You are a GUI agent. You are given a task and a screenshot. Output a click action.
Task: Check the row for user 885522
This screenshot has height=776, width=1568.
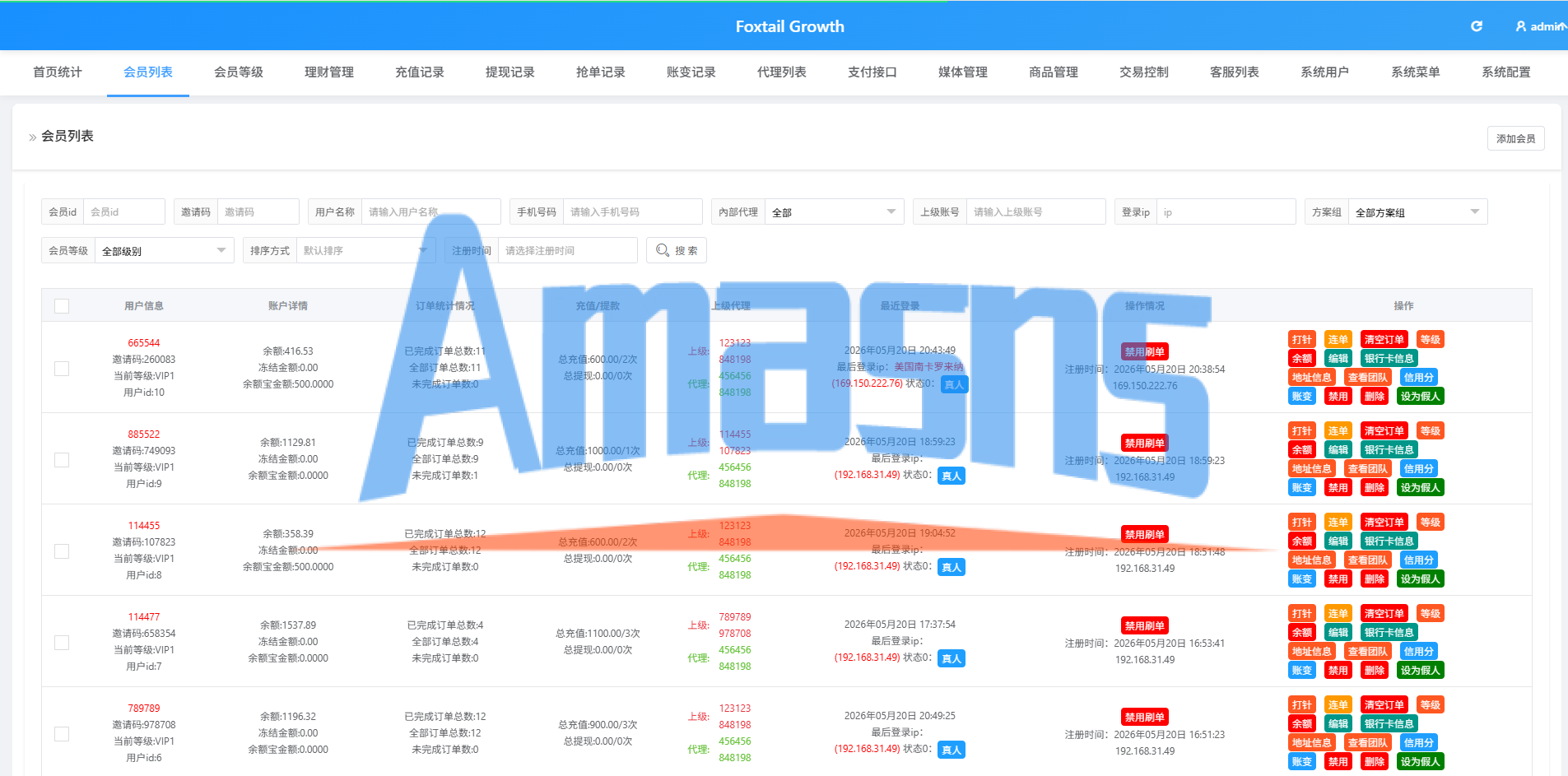(62, 460)
